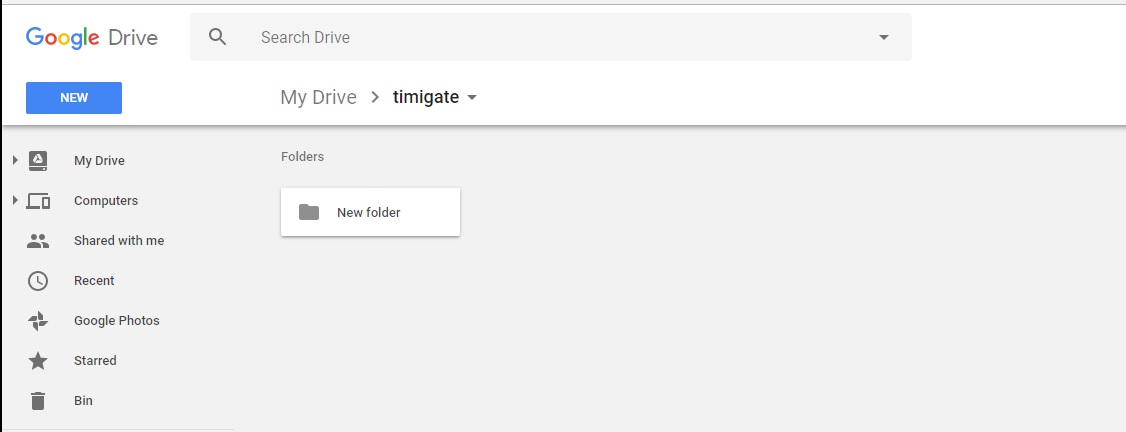
Task: Open search options dropdown arrow
Action: 883,37
